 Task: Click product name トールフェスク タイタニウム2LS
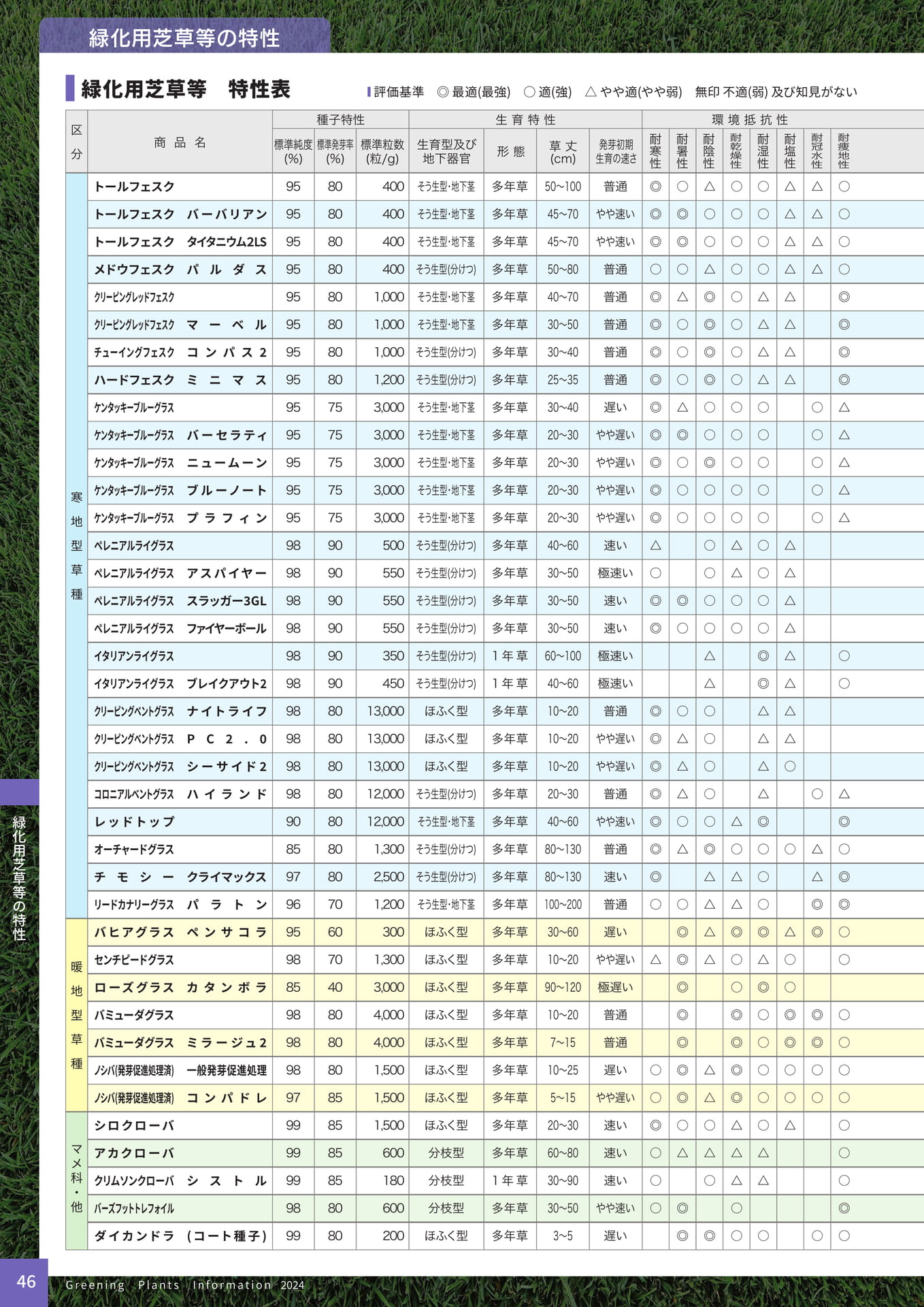[180, 242]
